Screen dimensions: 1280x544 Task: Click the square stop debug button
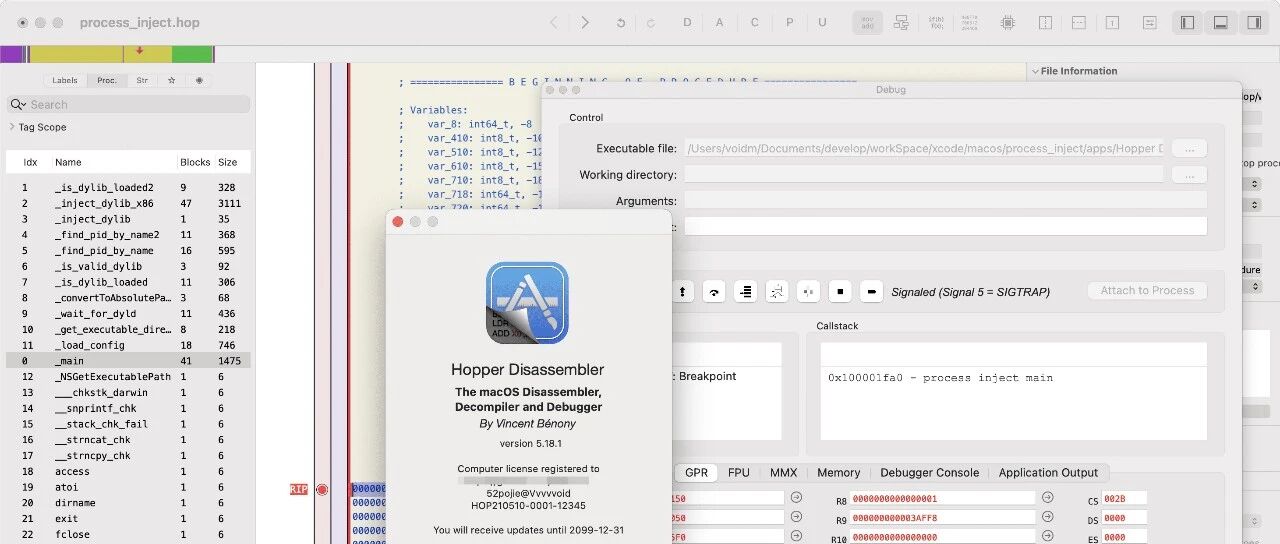(840, 291)
